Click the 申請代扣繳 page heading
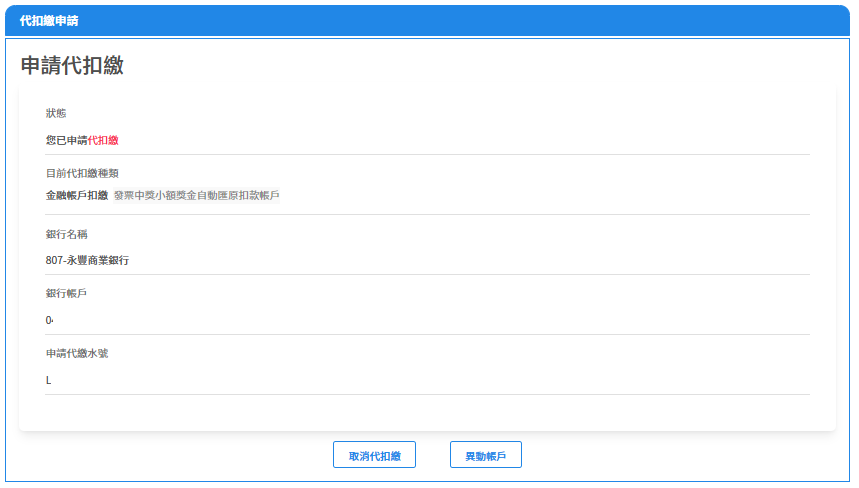 [72, 66]
